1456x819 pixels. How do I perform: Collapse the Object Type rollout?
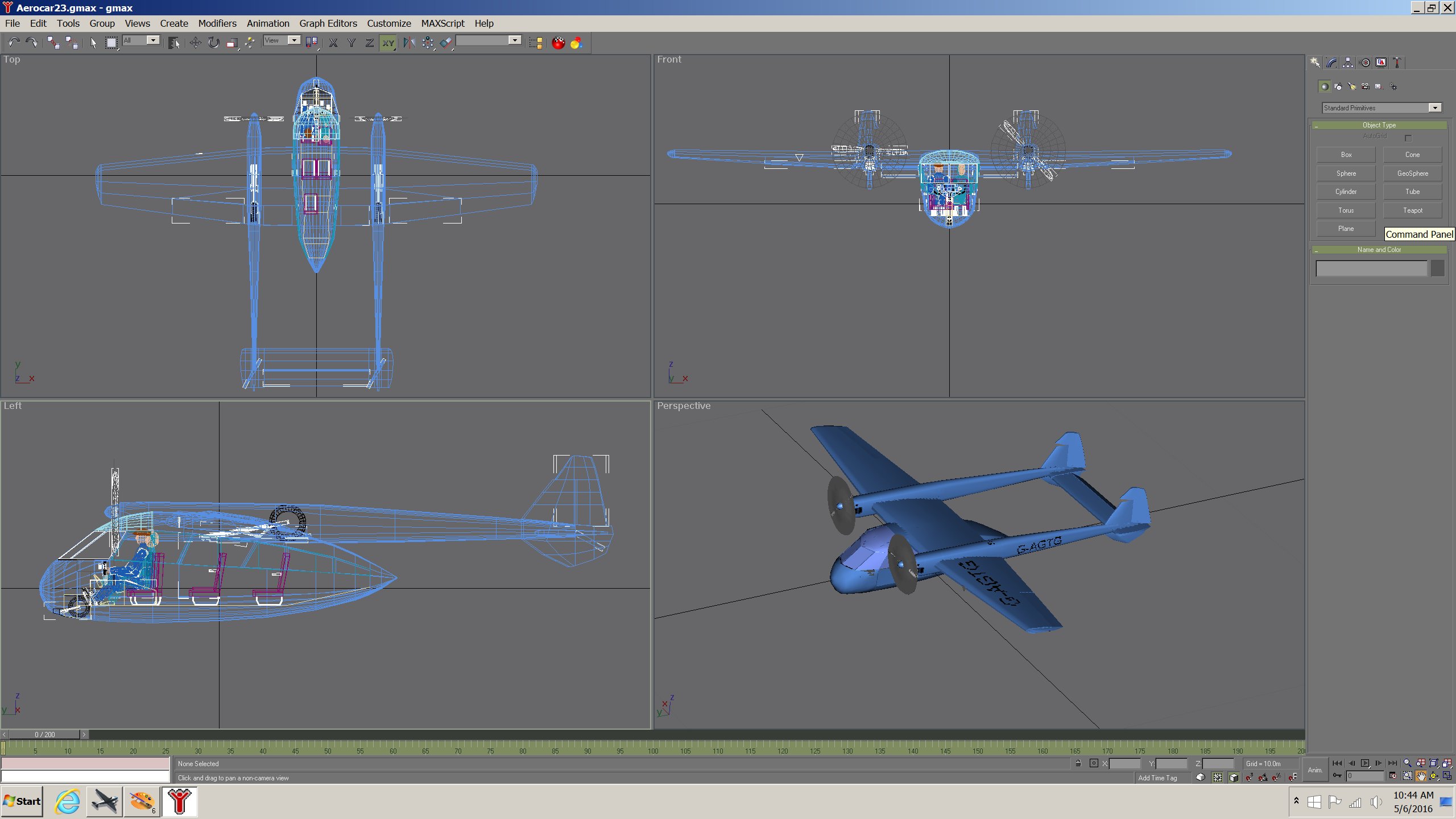coord(1379,125)
